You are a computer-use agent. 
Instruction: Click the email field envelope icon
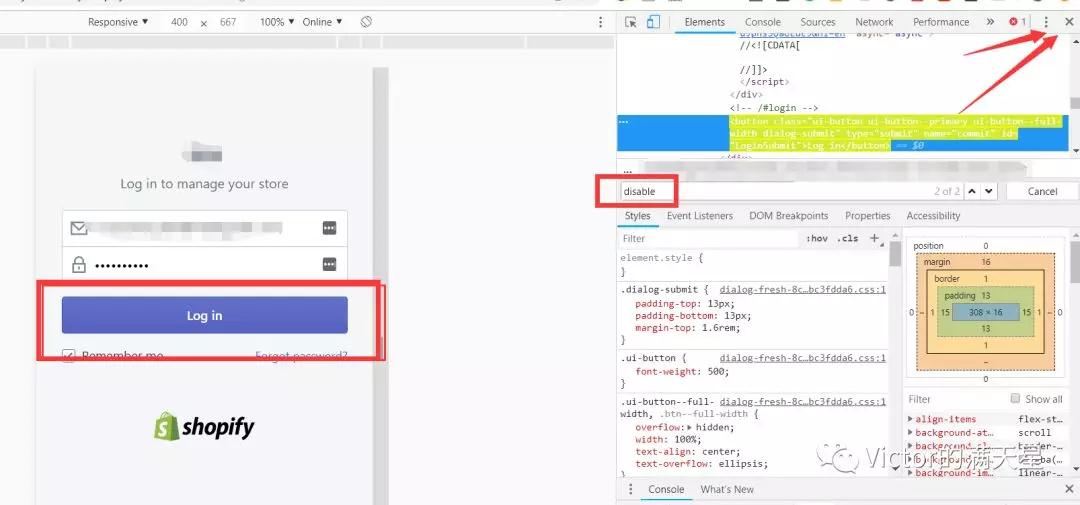(x=79, y=228)
